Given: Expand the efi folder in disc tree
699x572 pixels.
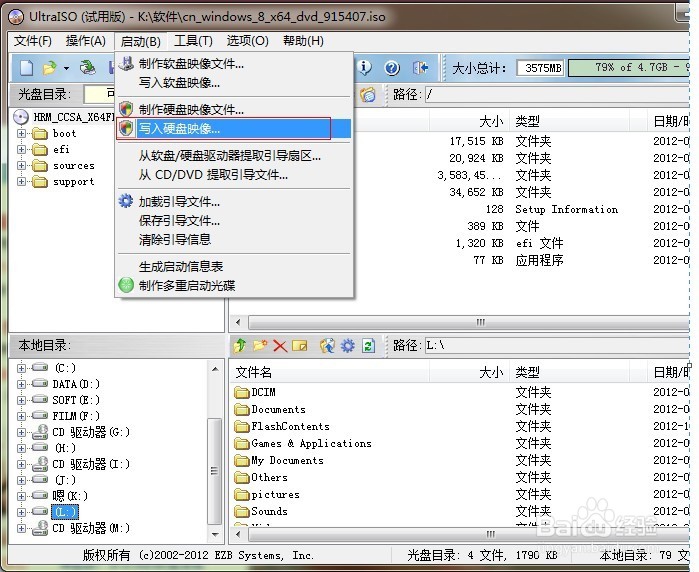Looking at the screenshot, I should tap(21, 149).
